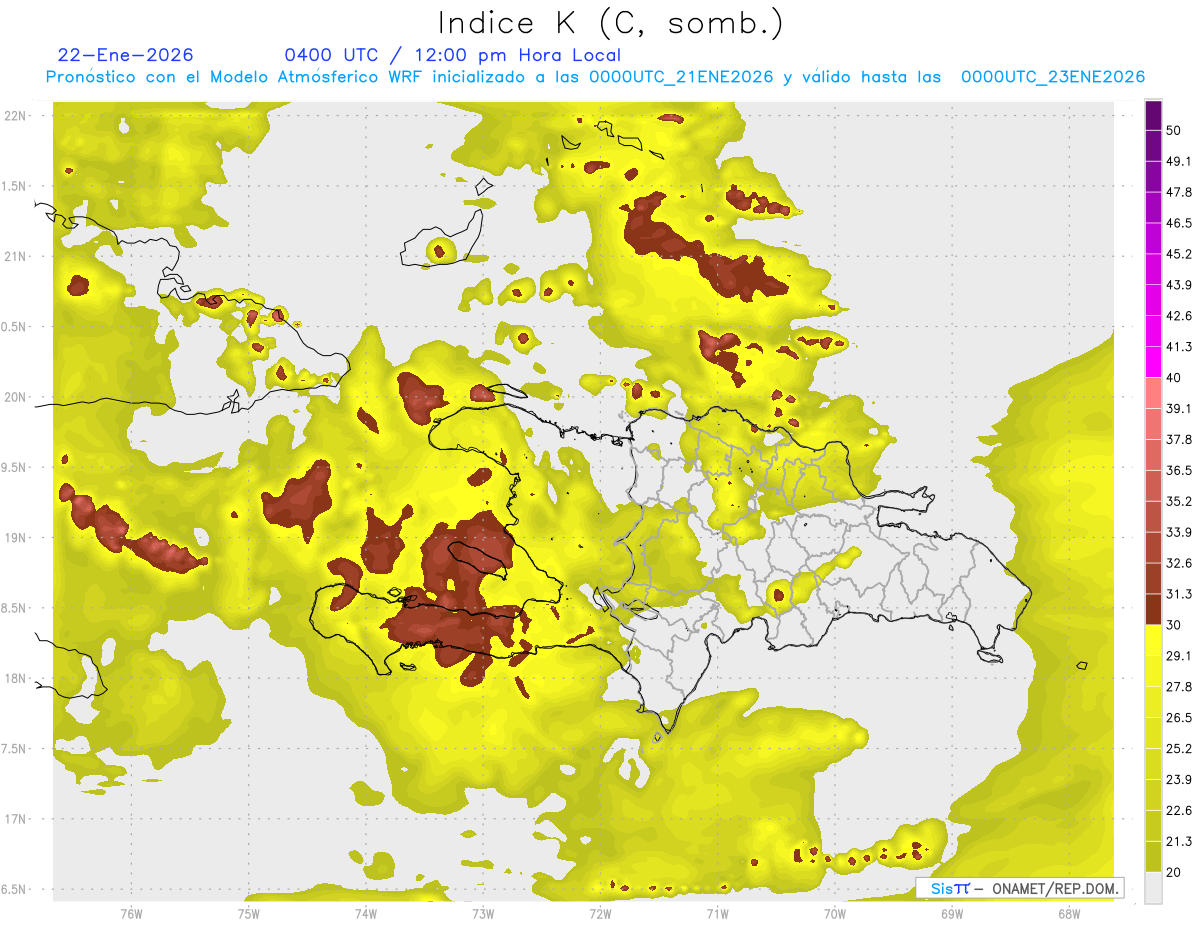
Task: Click the "0400 UTC / 12:00 pm Hora Local" time text
Action: [x=453, y=55]
